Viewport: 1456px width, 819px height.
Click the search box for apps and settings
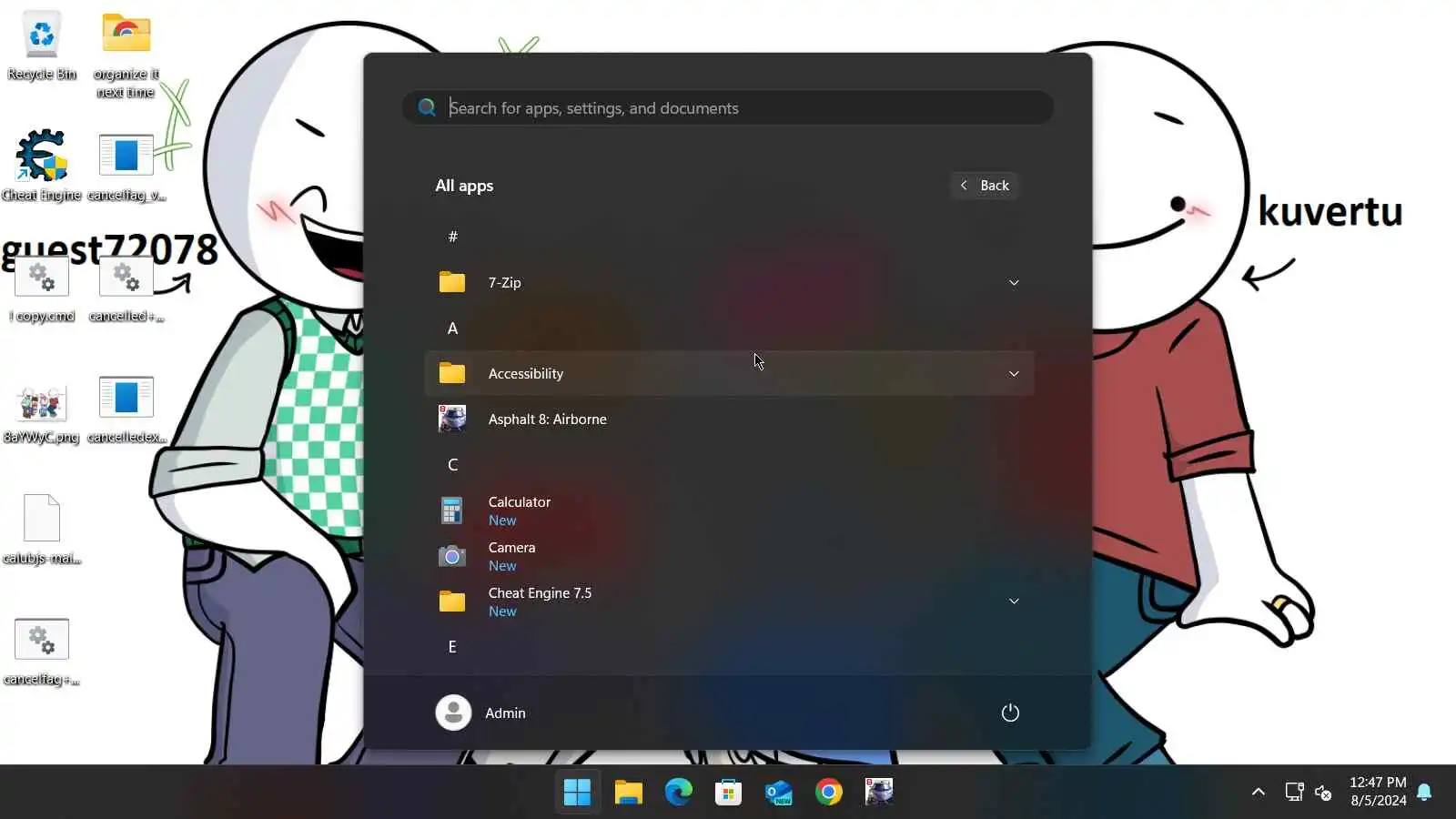728,107
